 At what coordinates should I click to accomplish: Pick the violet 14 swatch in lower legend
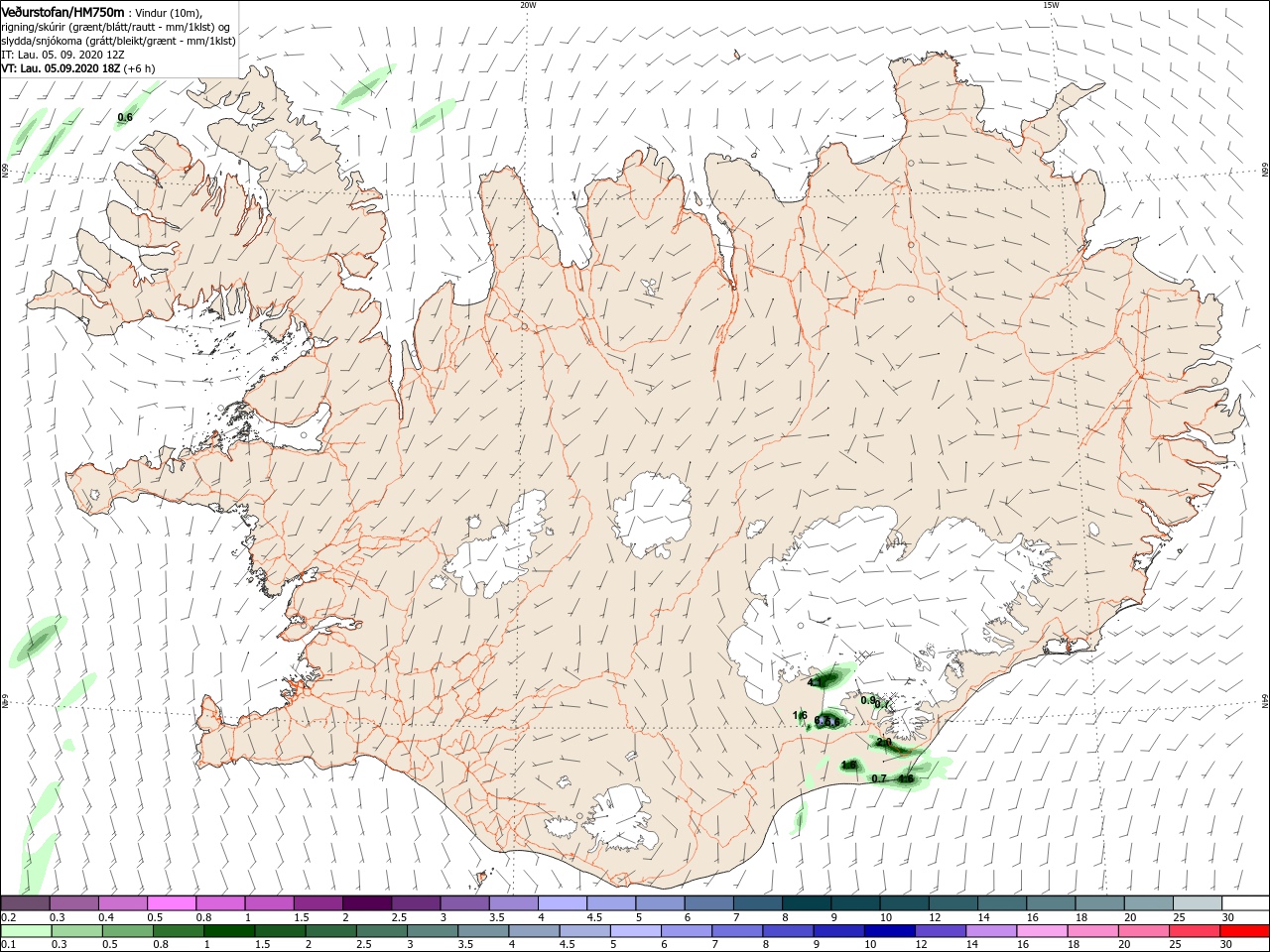click(989, 930)
